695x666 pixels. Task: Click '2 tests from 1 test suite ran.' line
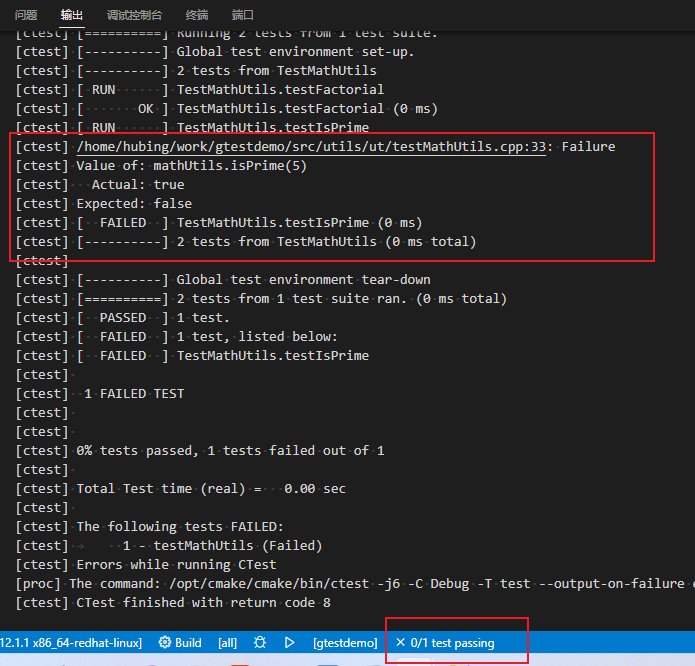261,299
